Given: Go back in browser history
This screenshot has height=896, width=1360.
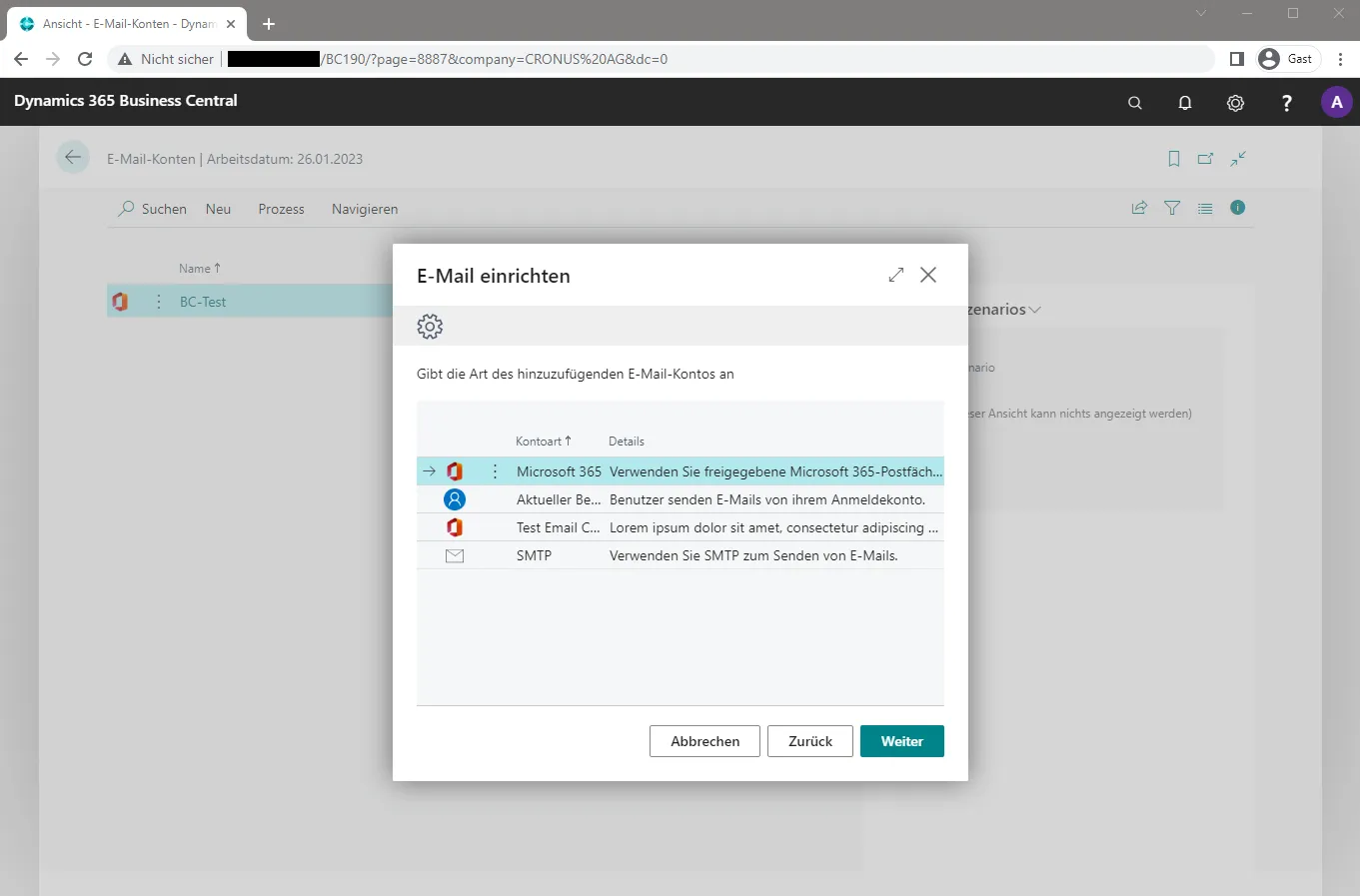Looking at the screenshot, I should coord(21,59).
